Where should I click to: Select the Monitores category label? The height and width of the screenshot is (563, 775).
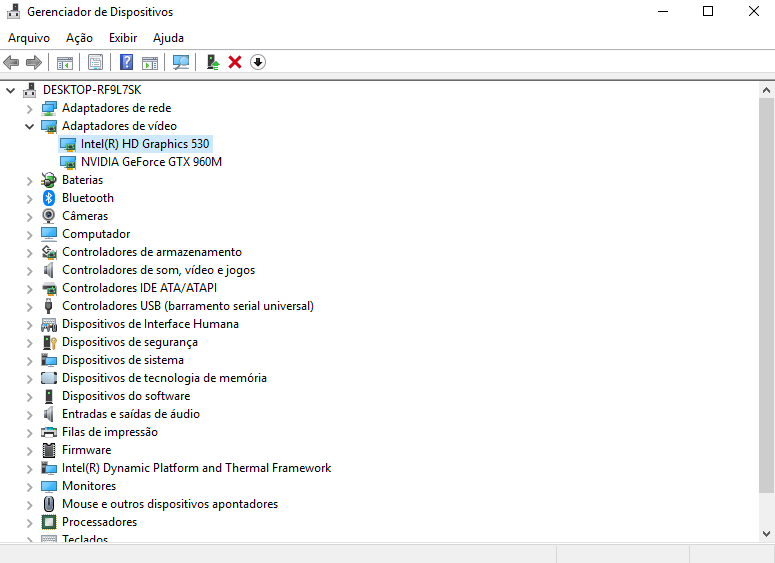tap(89, 486)
